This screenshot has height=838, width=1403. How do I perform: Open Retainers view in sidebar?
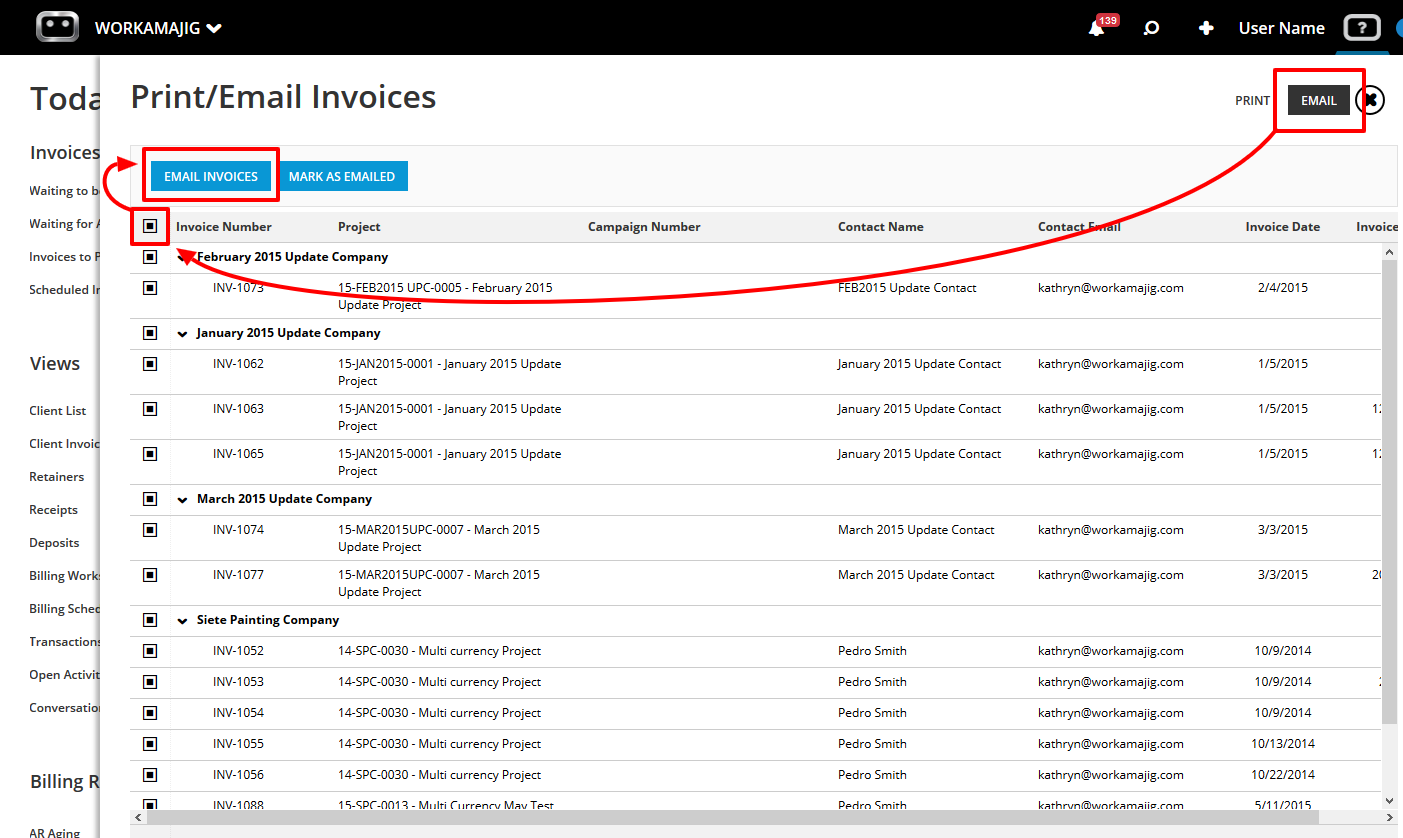coord(57,477)
